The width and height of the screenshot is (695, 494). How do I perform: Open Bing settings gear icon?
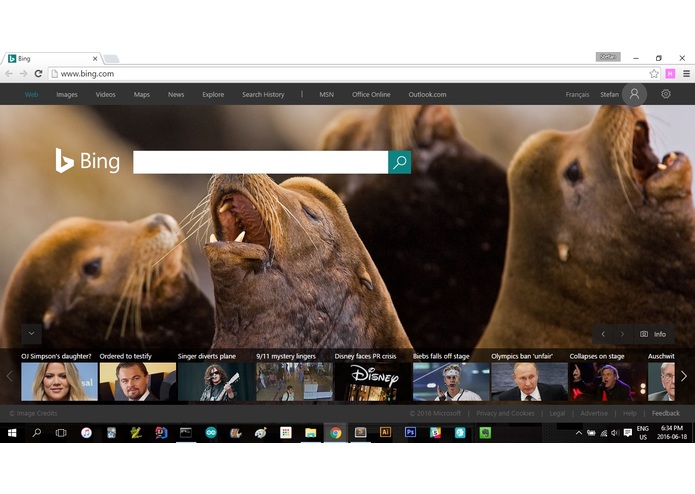(666, 94)
